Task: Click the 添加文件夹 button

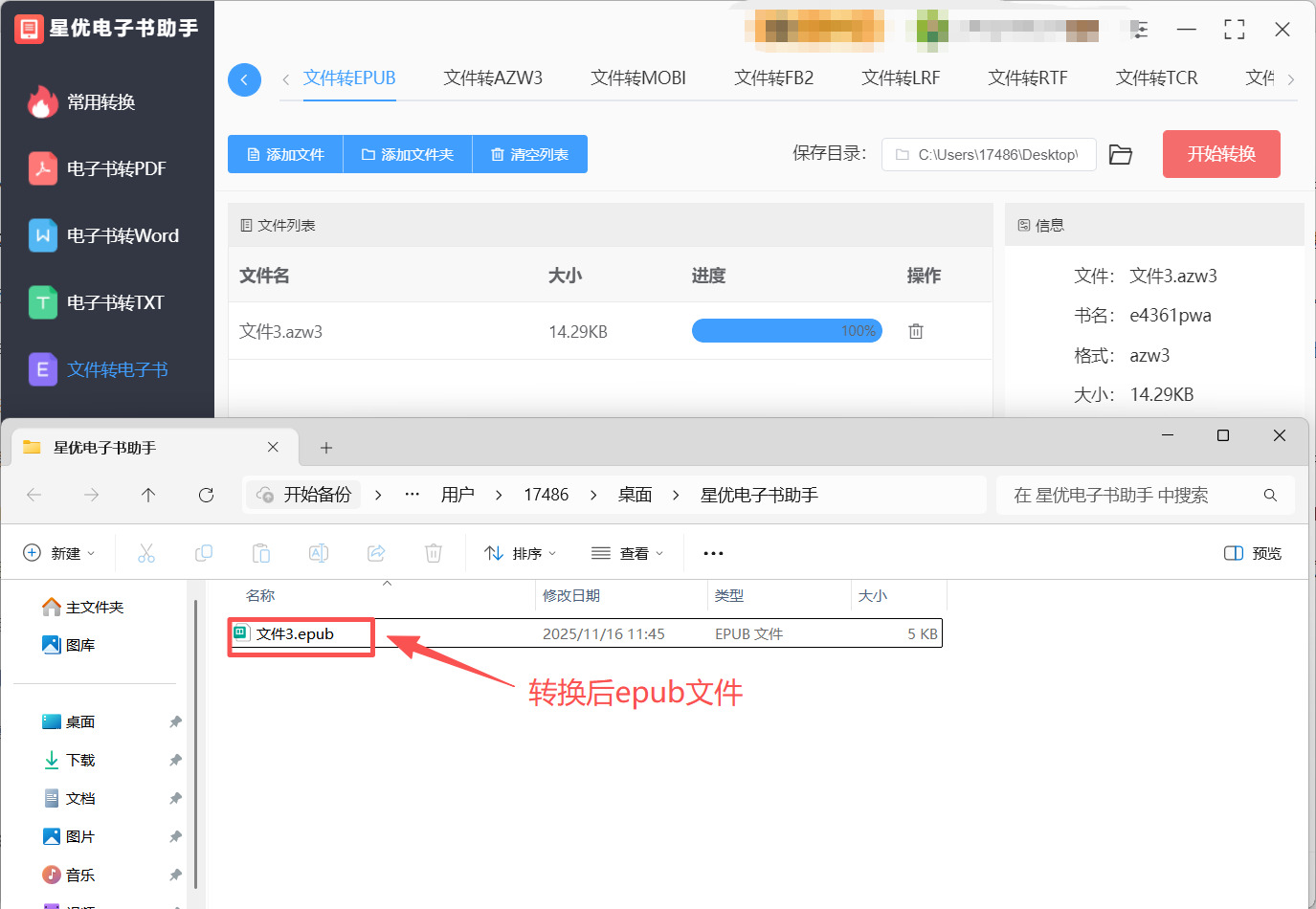Action: (408, 154)
